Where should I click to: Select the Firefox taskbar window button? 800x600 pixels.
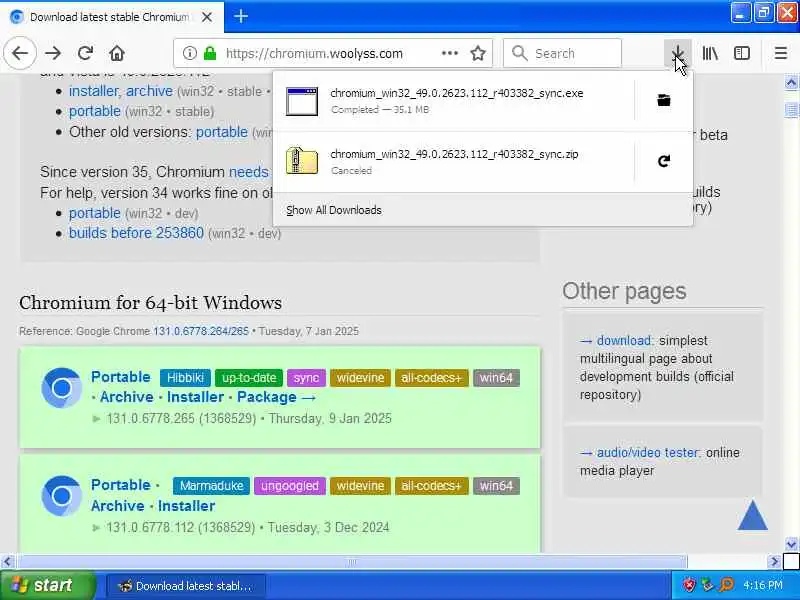pos(186,586)
